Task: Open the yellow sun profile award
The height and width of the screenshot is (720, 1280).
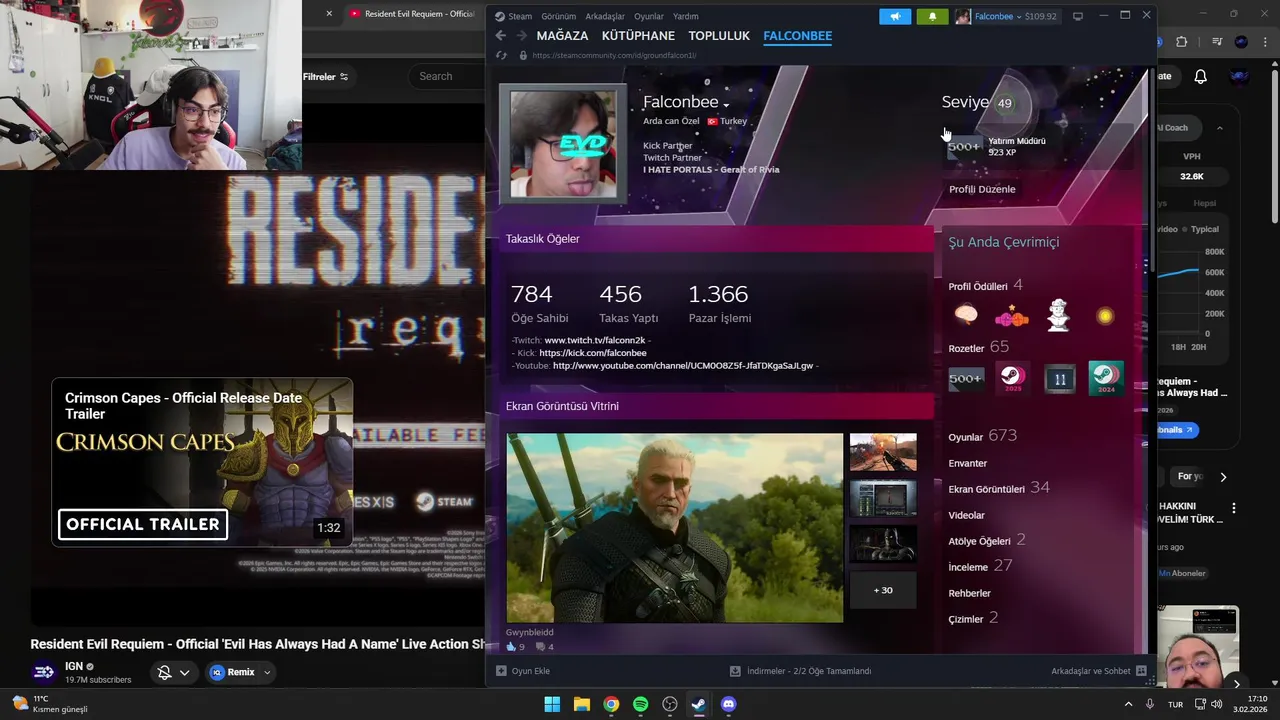Action: click(1105, 316)
